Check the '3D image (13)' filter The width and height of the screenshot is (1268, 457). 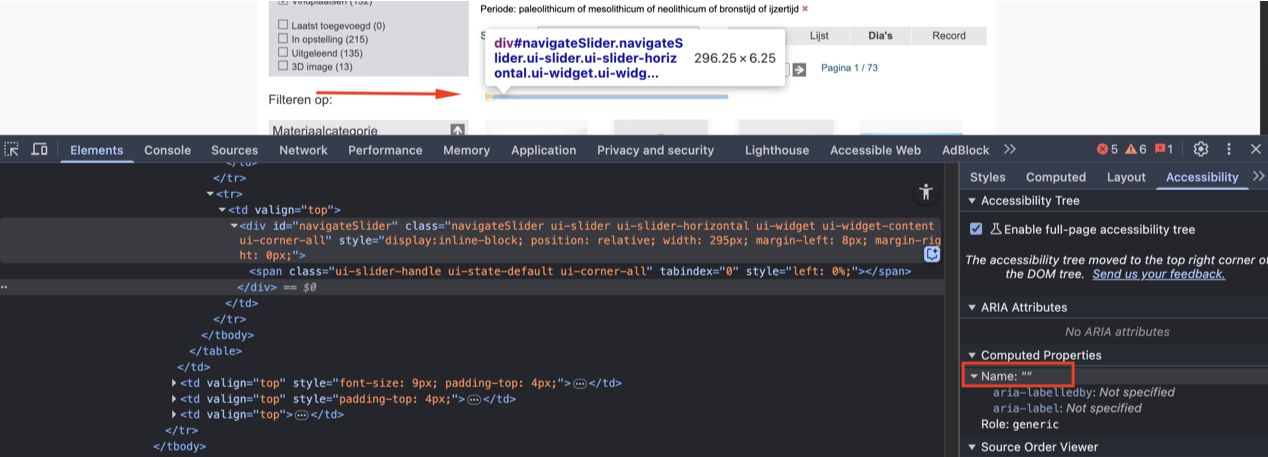283,67
